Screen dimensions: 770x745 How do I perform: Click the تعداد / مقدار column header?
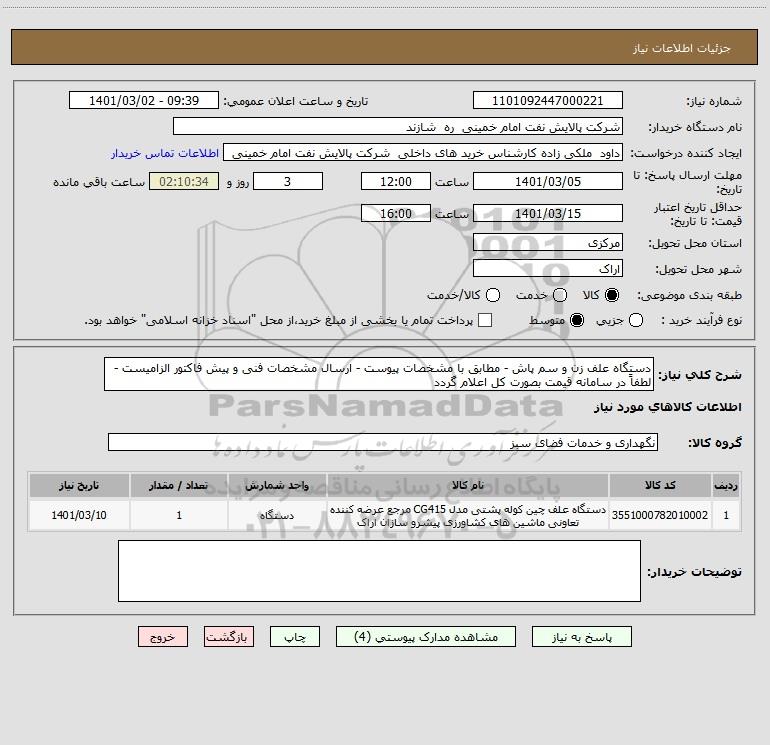pos(179,485)
